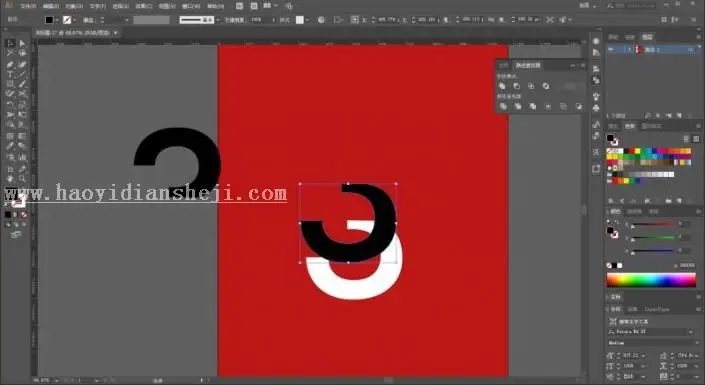Click the Expand button in Pathfinder panel

(x=570, y=86)
